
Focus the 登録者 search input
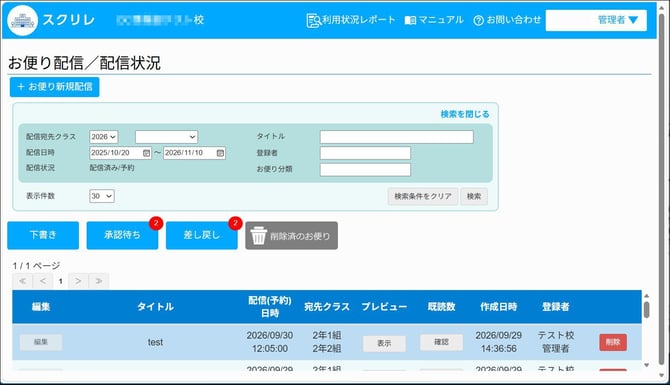365,153
